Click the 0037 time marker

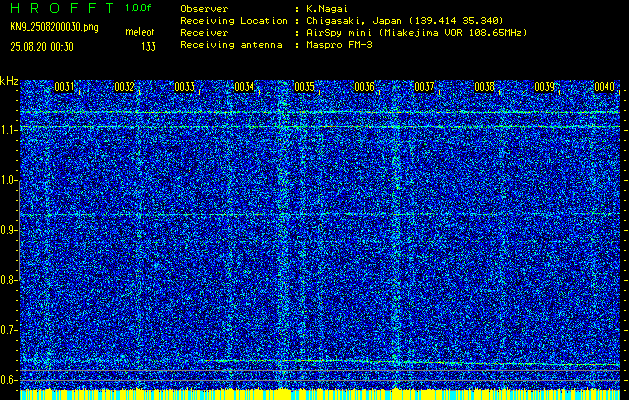424,87
